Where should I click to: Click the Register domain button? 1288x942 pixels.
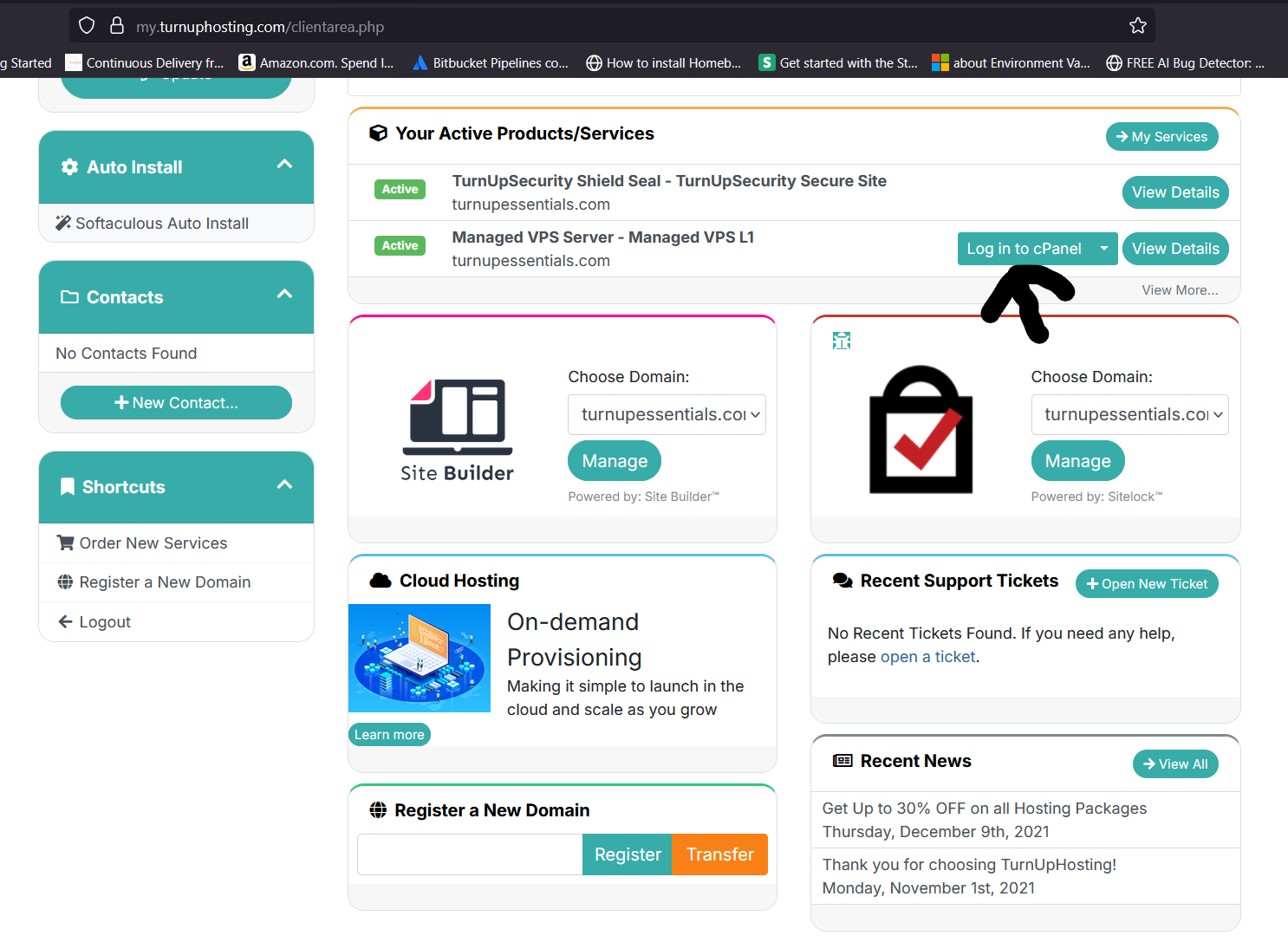pos(628,854)
